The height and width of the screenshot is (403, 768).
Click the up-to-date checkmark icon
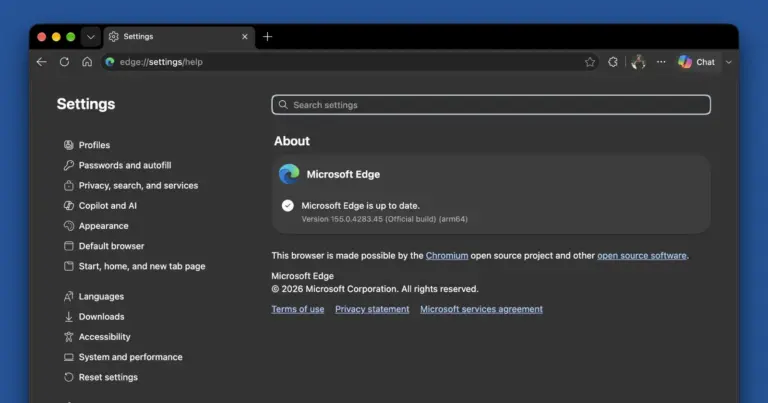tap(288, 206)
